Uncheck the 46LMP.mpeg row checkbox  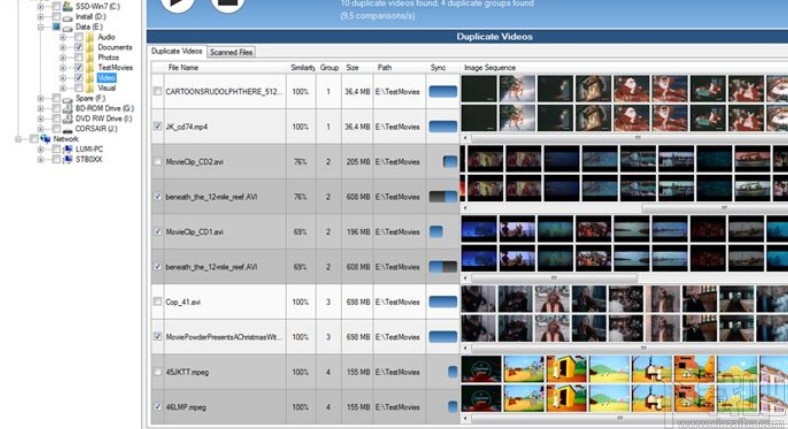(x=157, y=406)
